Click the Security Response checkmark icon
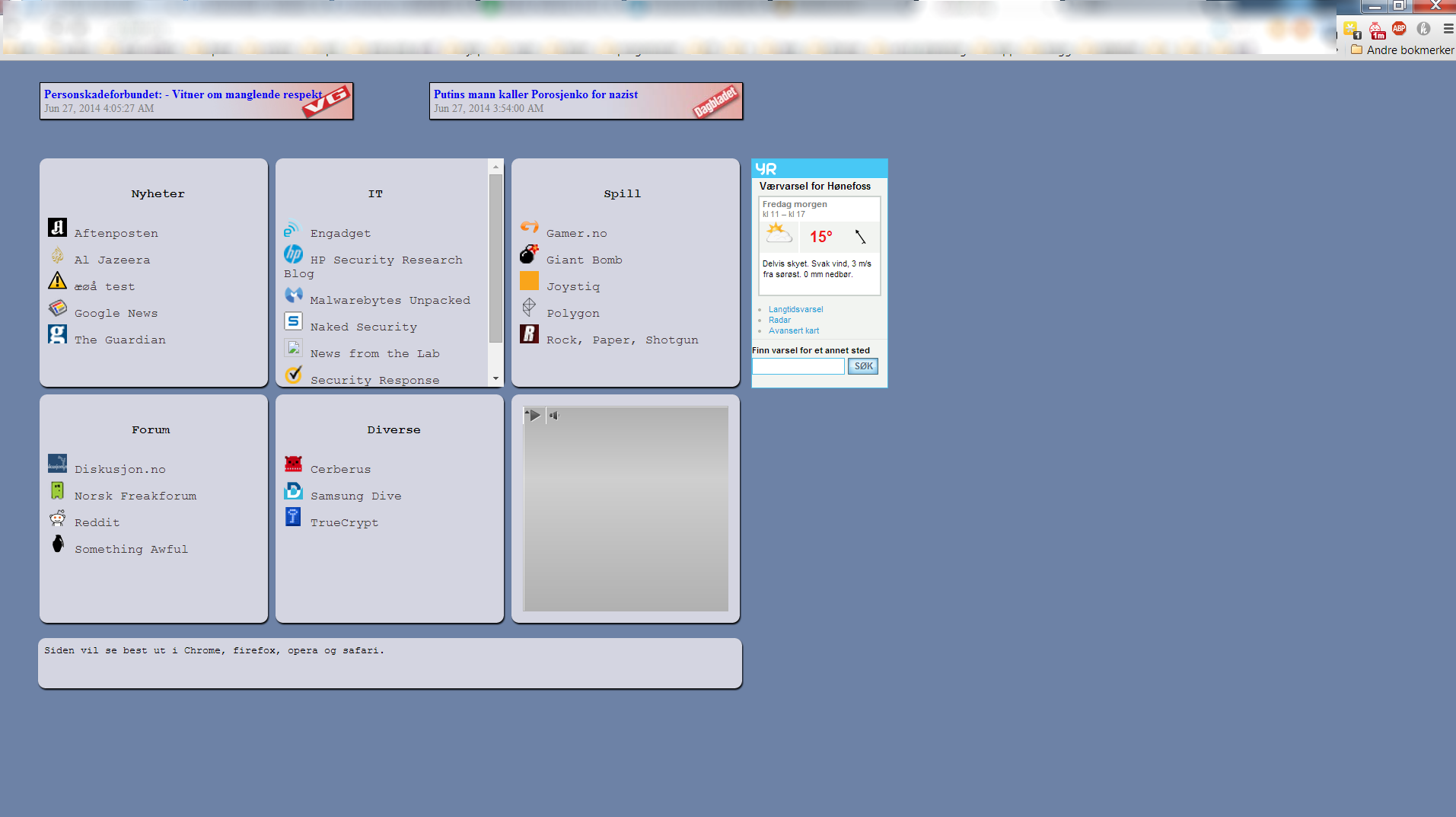 pyautogui.click(x=293, y=375)
